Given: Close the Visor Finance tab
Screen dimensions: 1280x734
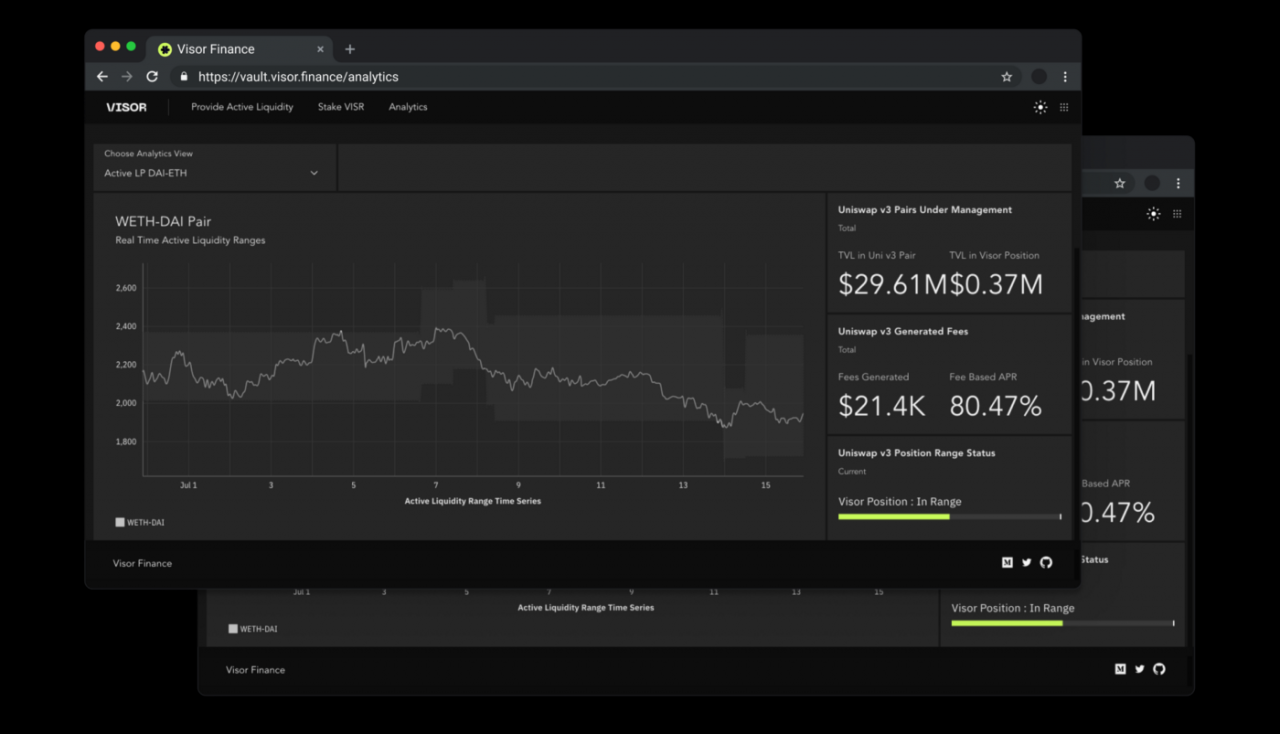Looking at the screenshot, I should [x=321, y=49].
